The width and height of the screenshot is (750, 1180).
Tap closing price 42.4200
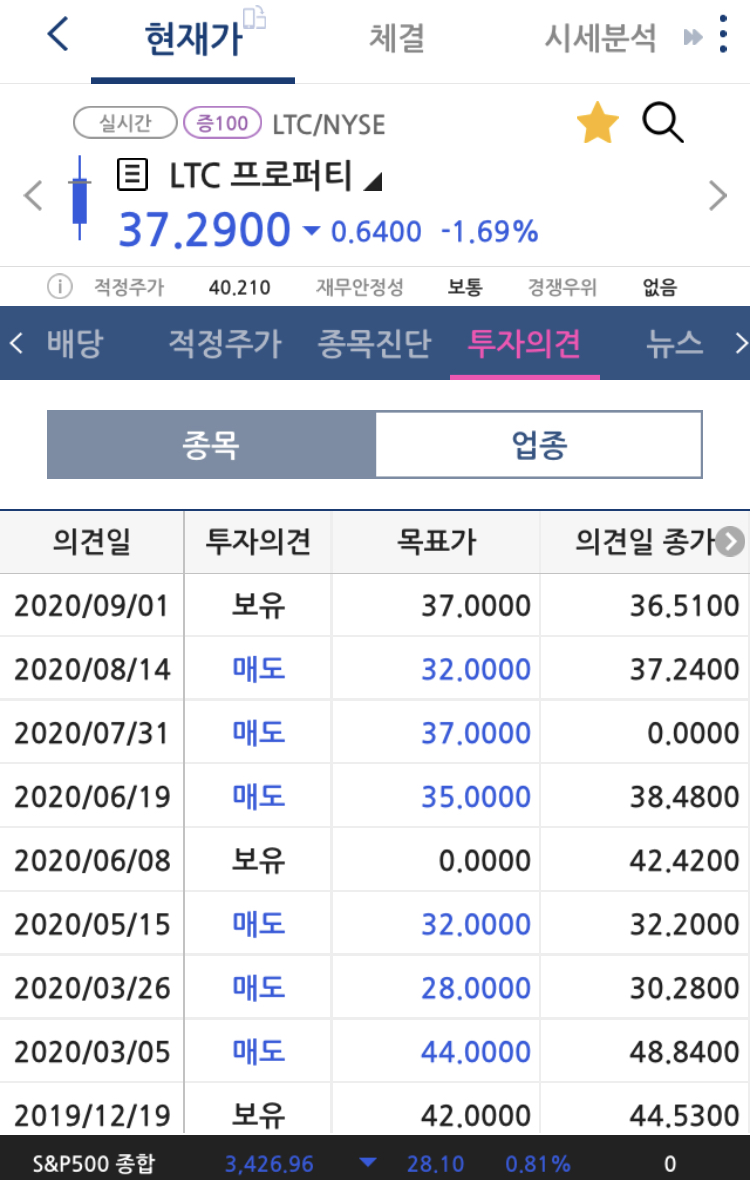(x=685, y=860)
